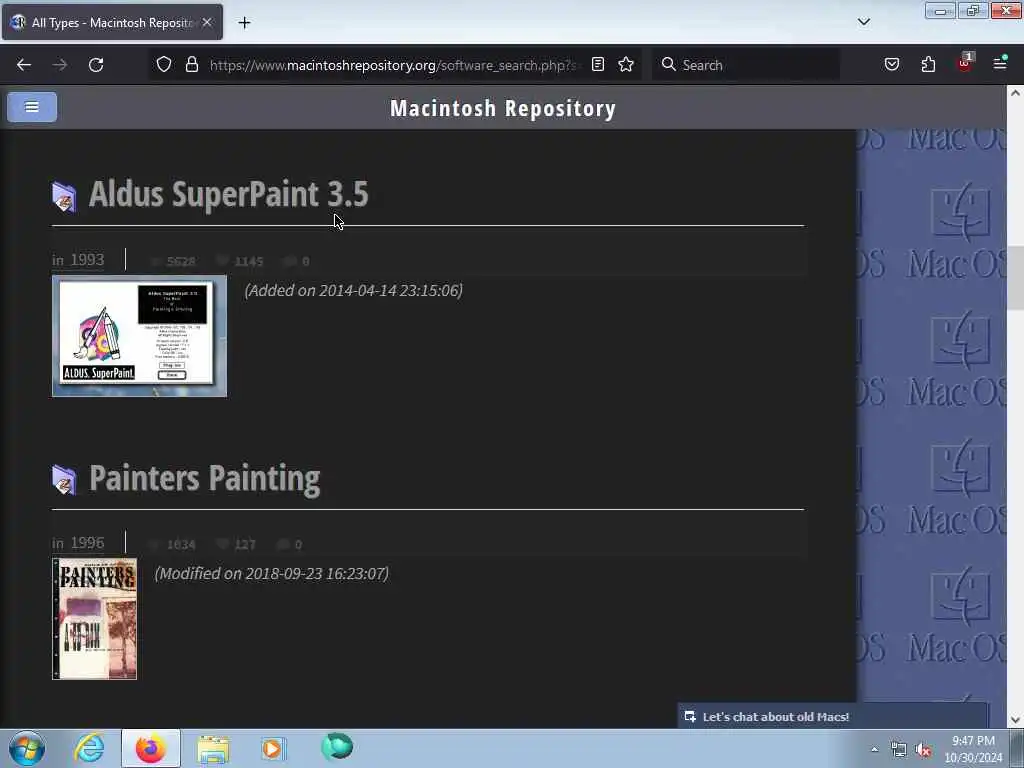Screen dimensions: 1024x768
Task: Click the Modified on 2018-09-23 text
Action: click(272, 573)
